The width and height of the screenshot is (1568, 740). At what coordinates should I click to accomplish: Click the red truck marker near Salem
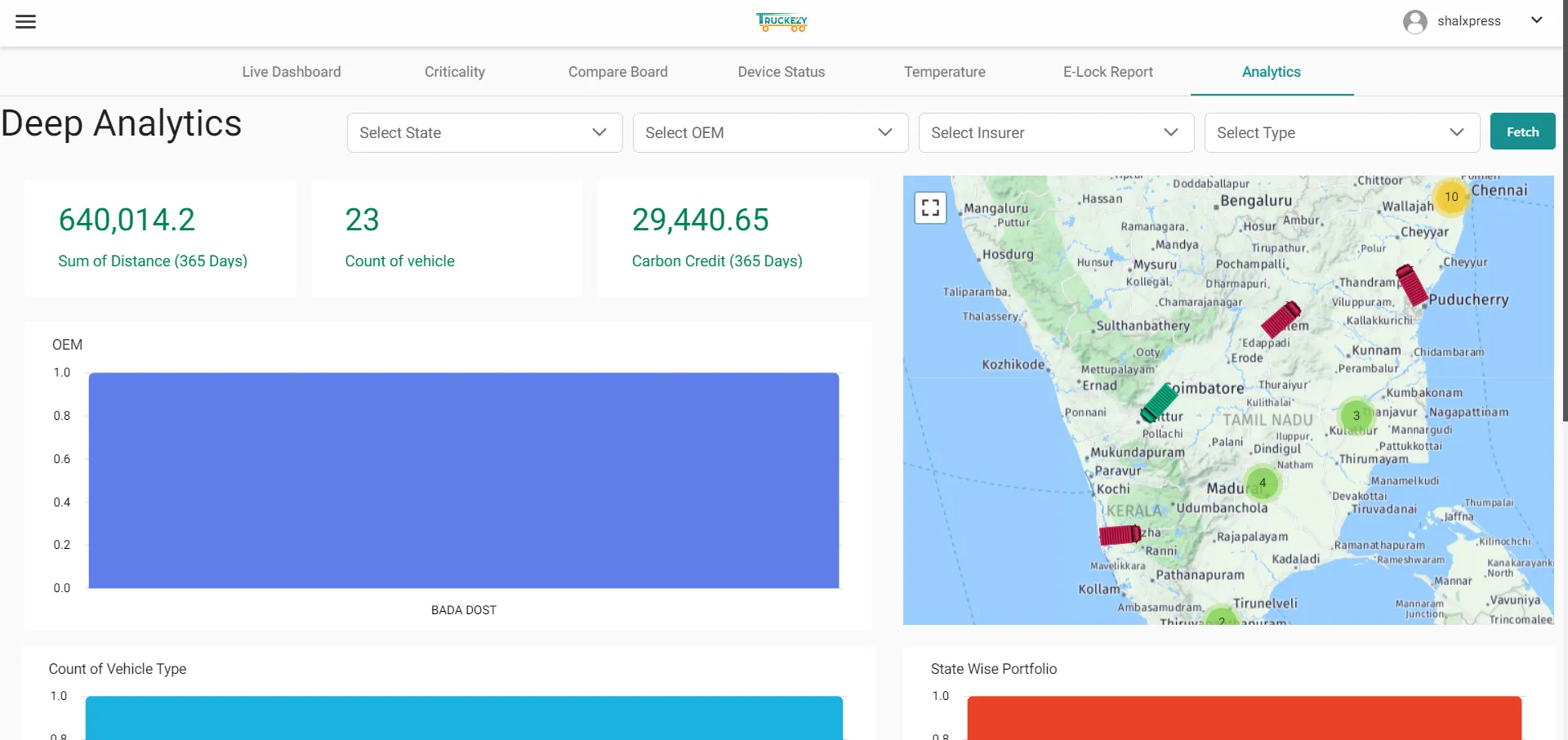(x=1281, y=319)
